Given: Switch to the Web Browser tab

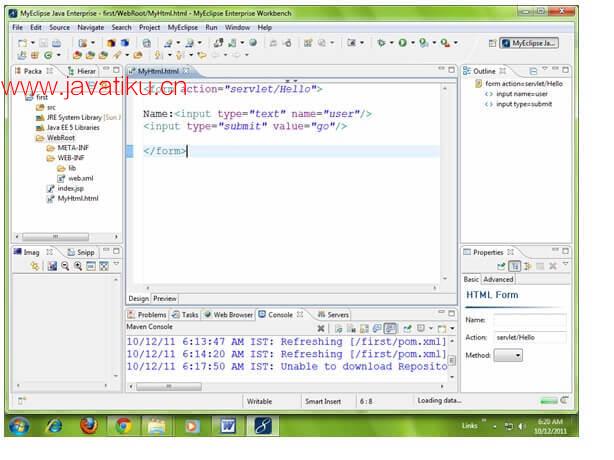Looking at the screenshot, I should point(229,315).
